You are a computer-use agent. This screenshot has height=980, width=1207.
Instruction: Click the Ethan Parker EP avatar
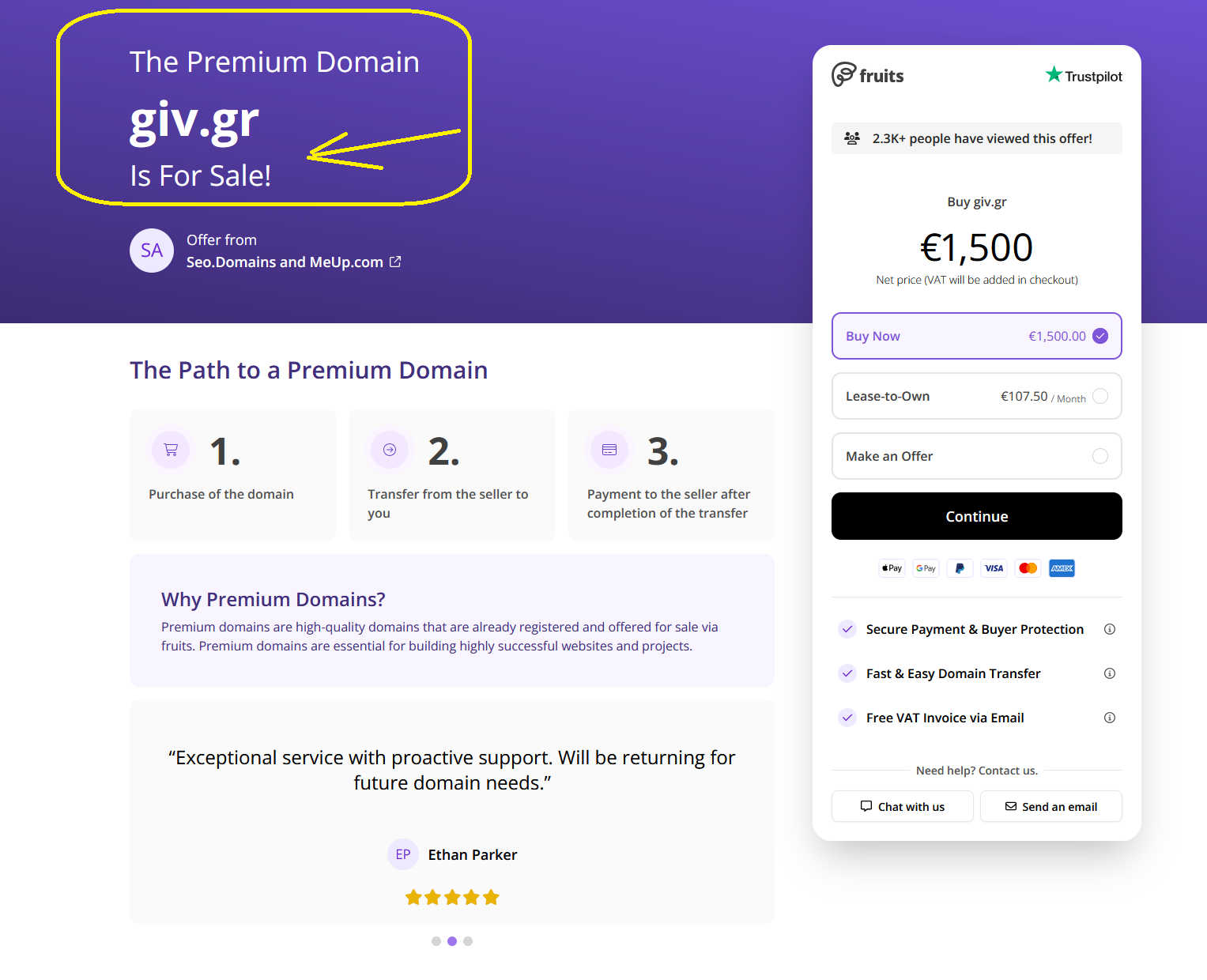click(x=403, y=854)
